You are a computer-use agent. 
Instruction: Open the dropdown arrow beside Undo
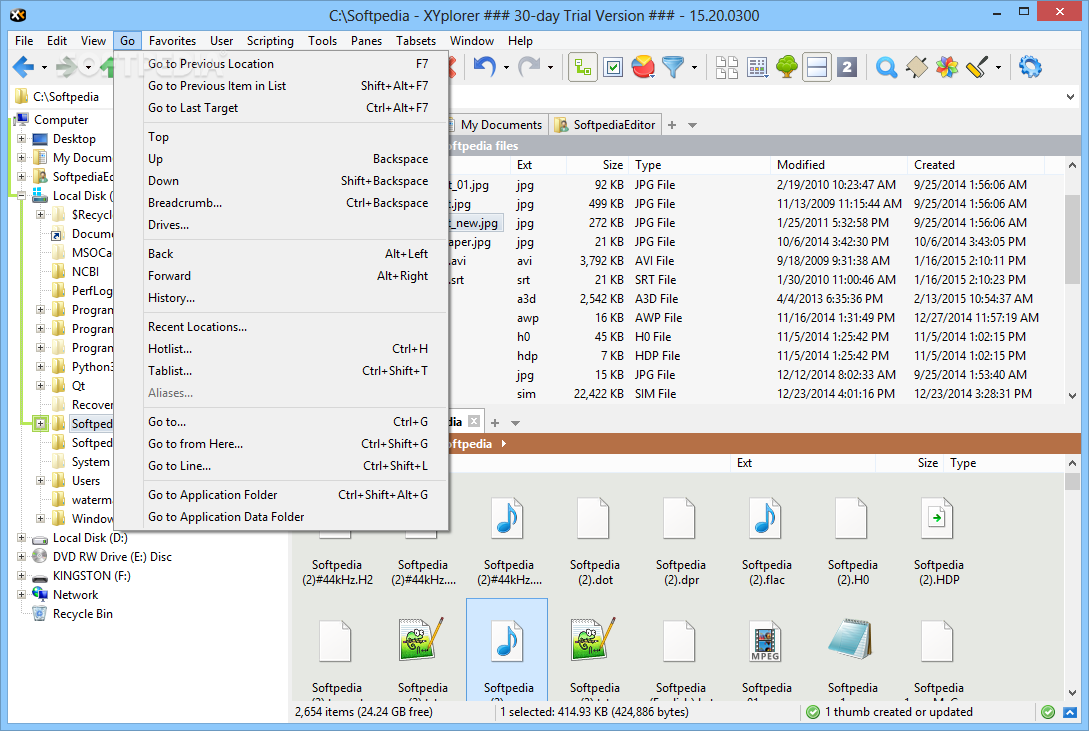point(506,68)
